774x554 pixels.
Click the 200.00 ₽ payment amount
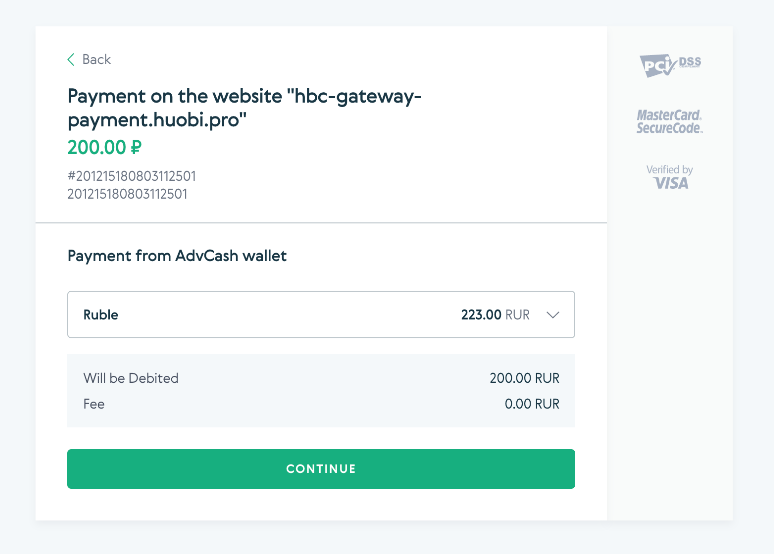click(x=105, y=147)
